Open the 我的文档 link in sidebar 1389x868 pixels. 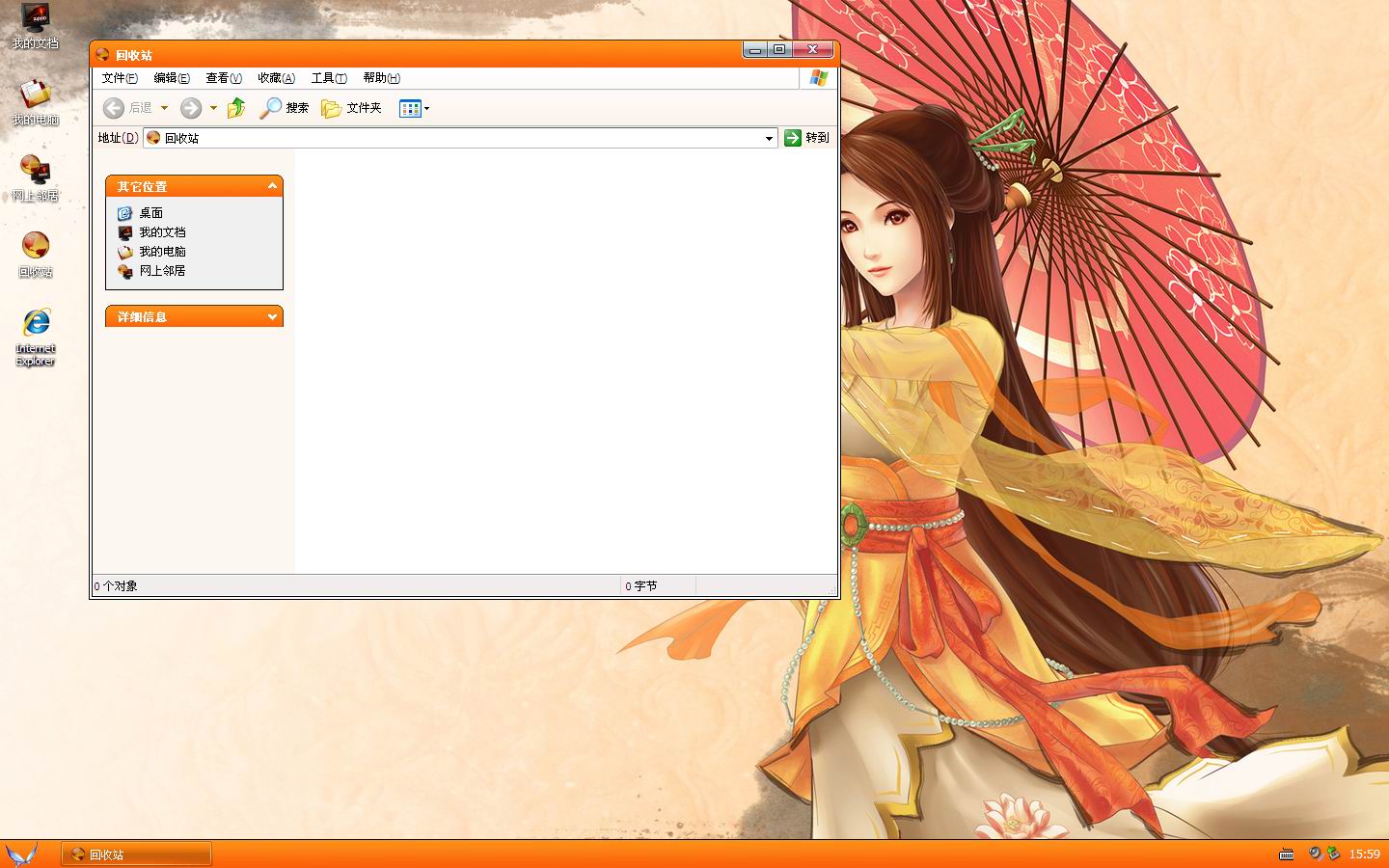pos(162,232)
